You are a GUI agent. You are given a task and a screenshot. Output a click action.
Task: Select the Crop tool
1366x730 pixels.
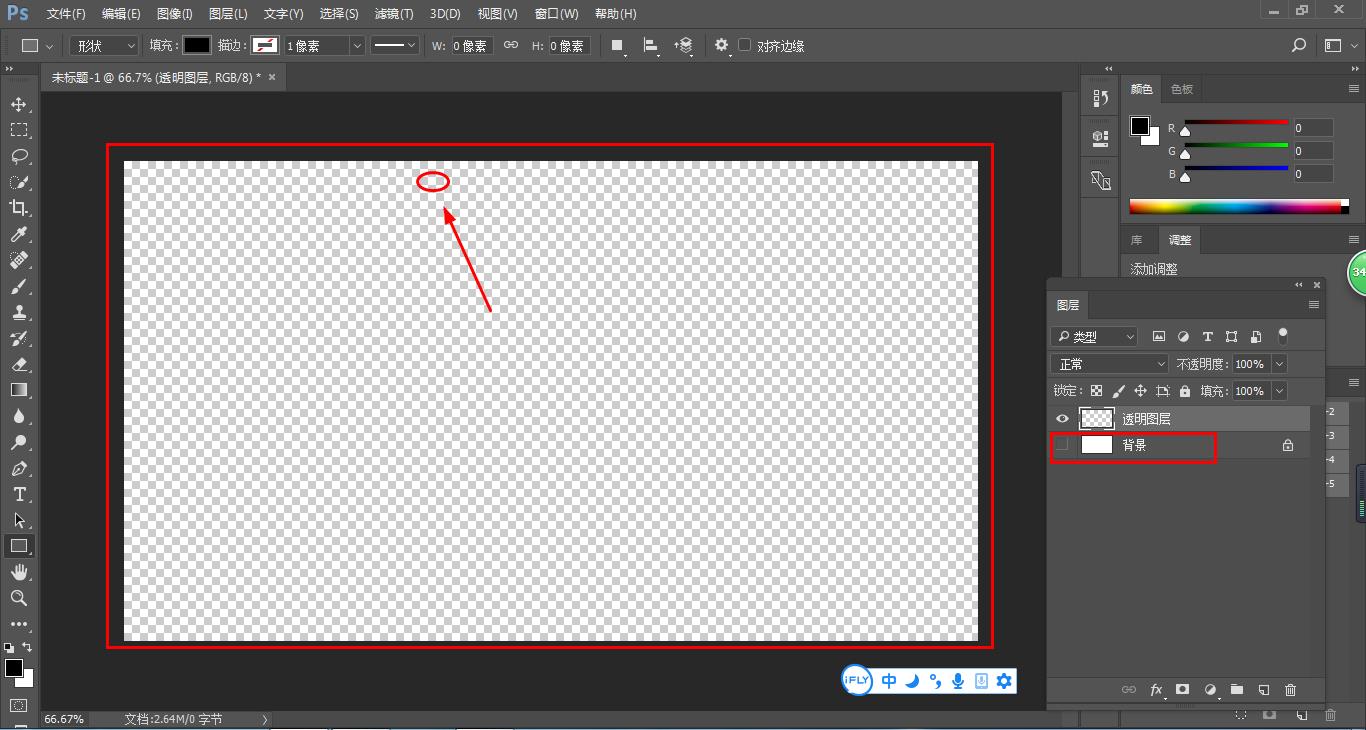click(19, 208)
